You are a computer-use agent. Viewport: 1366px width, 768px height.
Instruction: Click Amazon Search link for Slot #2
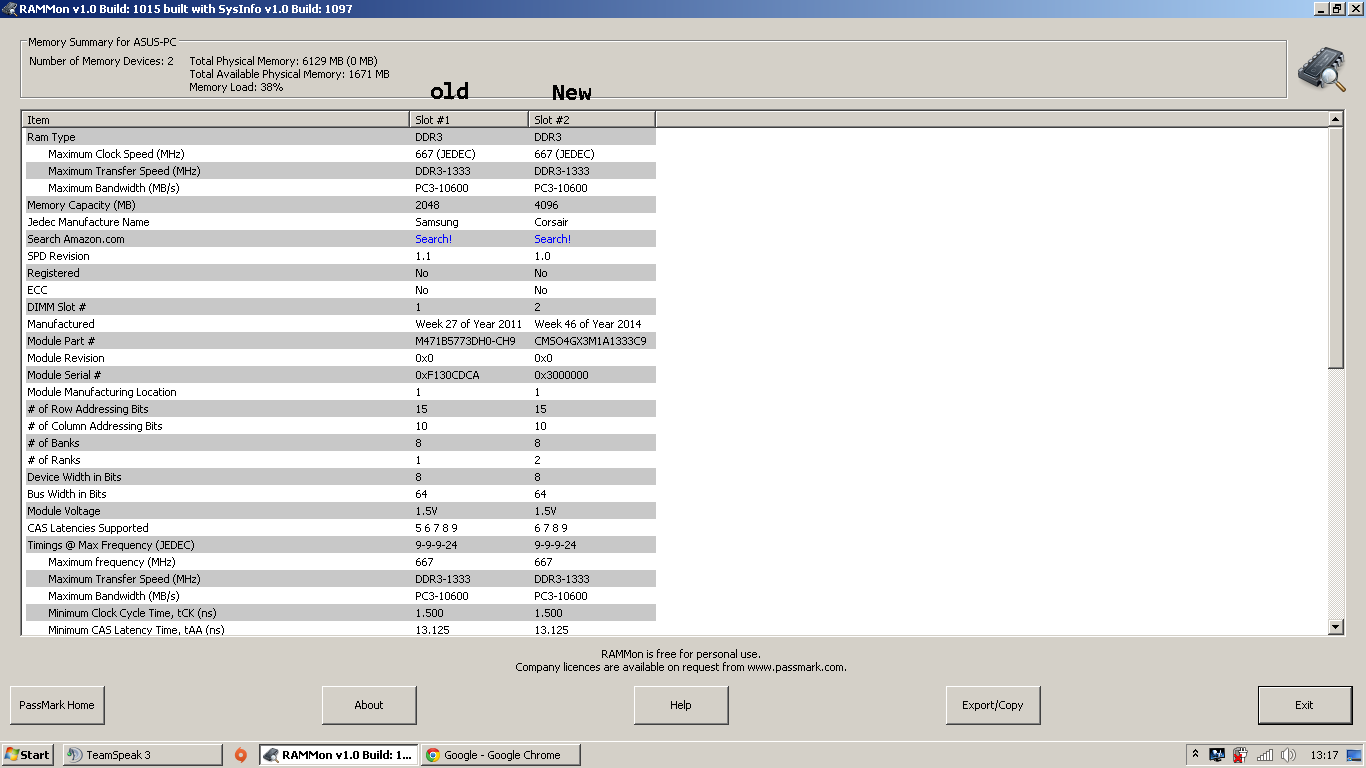coord(553,239)
